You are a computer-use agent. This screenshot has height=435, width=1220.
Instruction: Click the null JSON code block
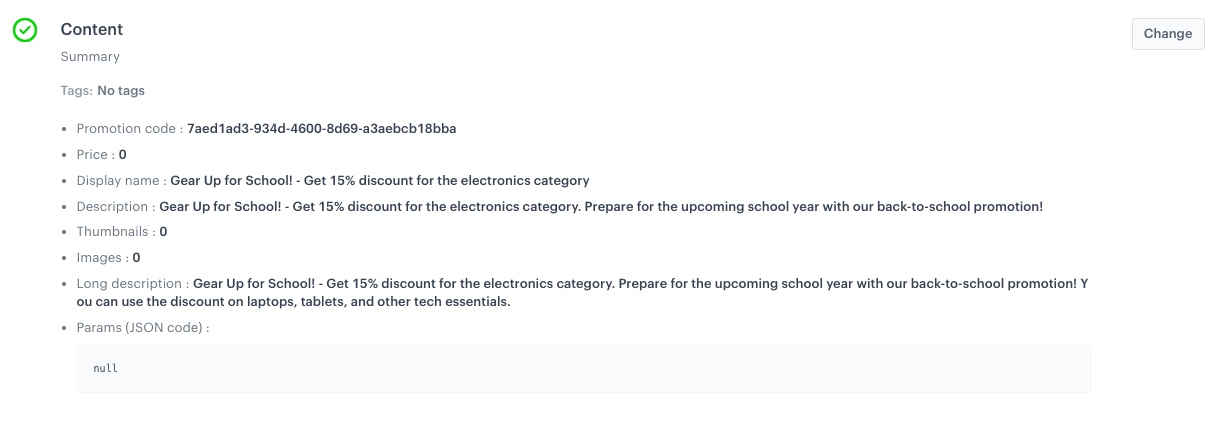[x=584, y=369]
